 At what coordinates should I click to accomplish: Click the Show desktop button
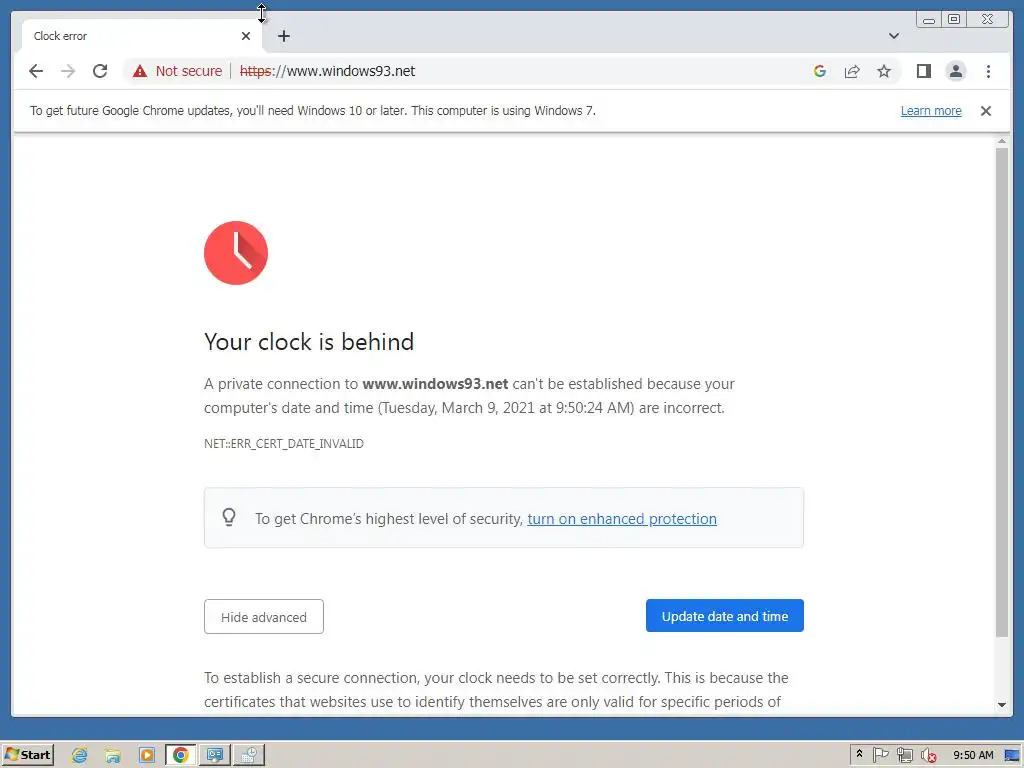click(x=1013, y=756)
